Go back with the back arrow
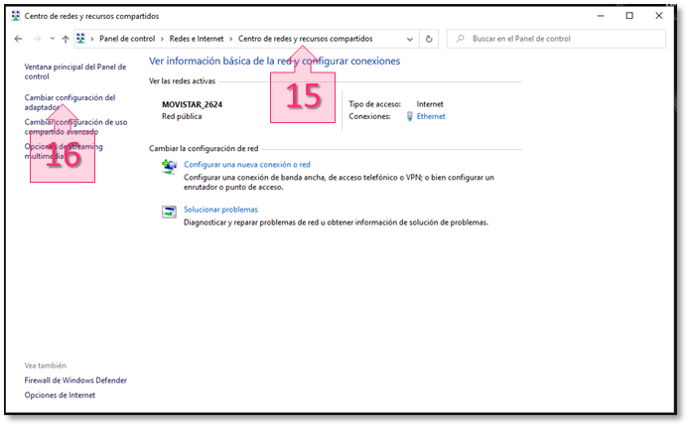 pyautogui.click(x=18, y=39)
